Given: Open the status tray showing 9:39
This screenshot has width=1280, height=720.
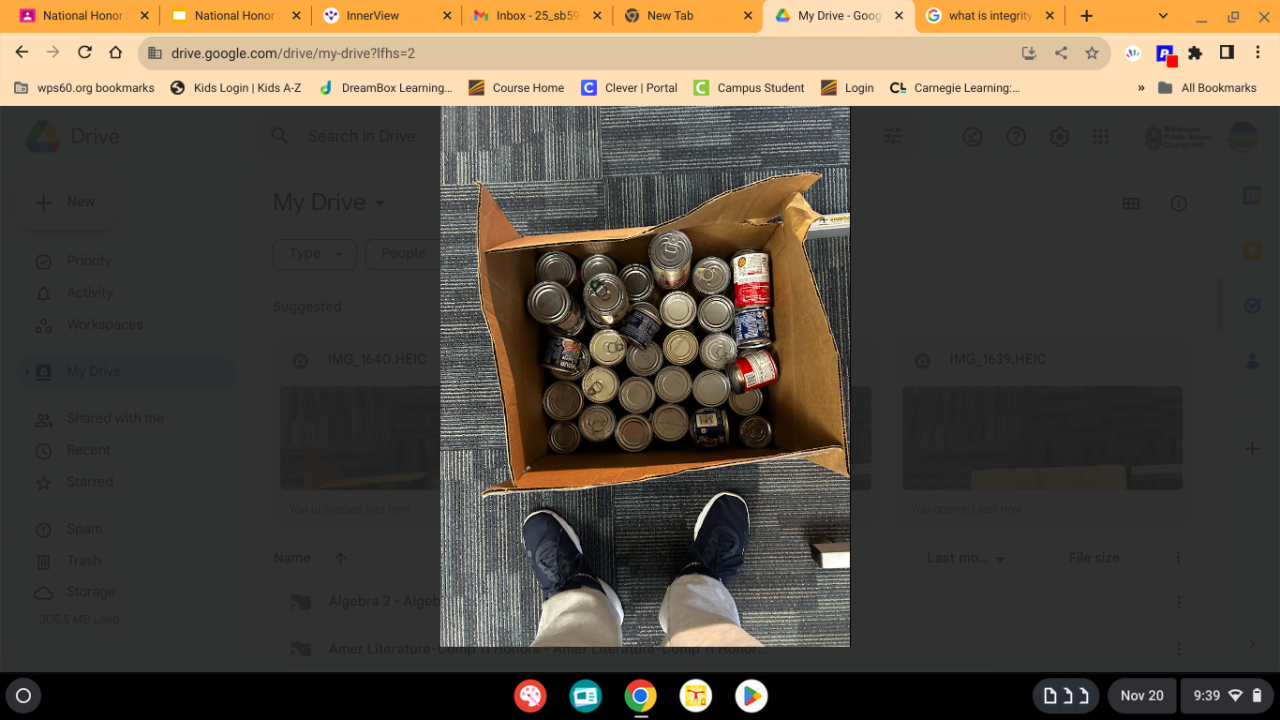Looking at the screenshot, I should (x=1226, y=696).
